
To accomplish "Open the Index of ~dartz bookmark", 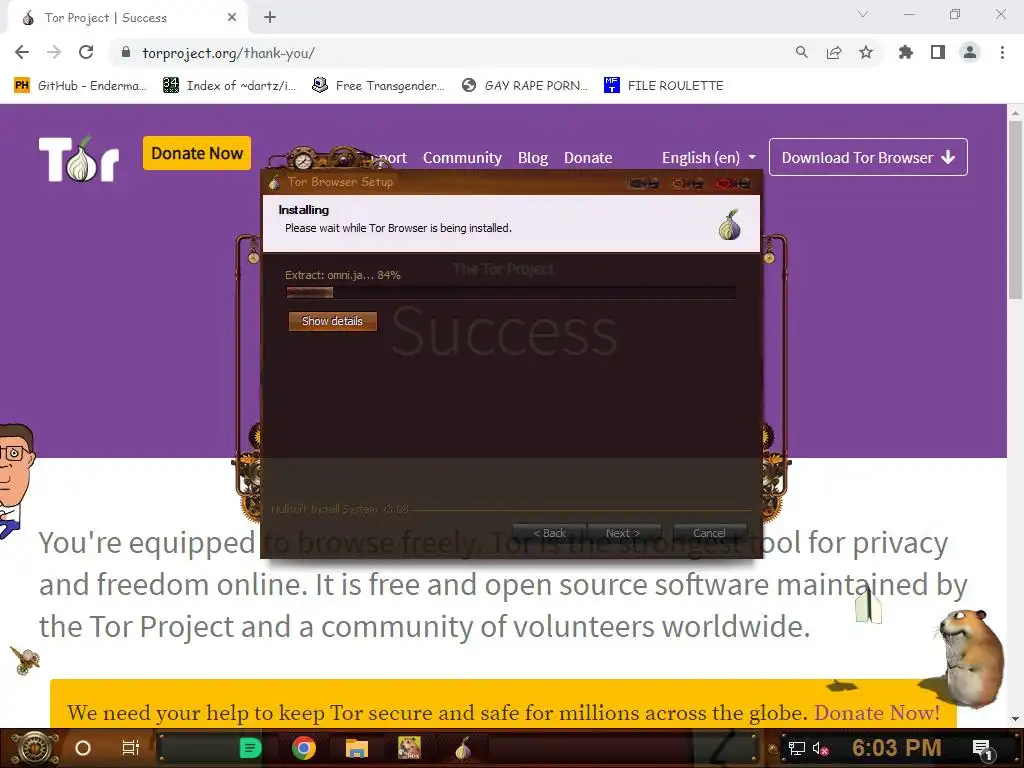I will coord(229,86).
